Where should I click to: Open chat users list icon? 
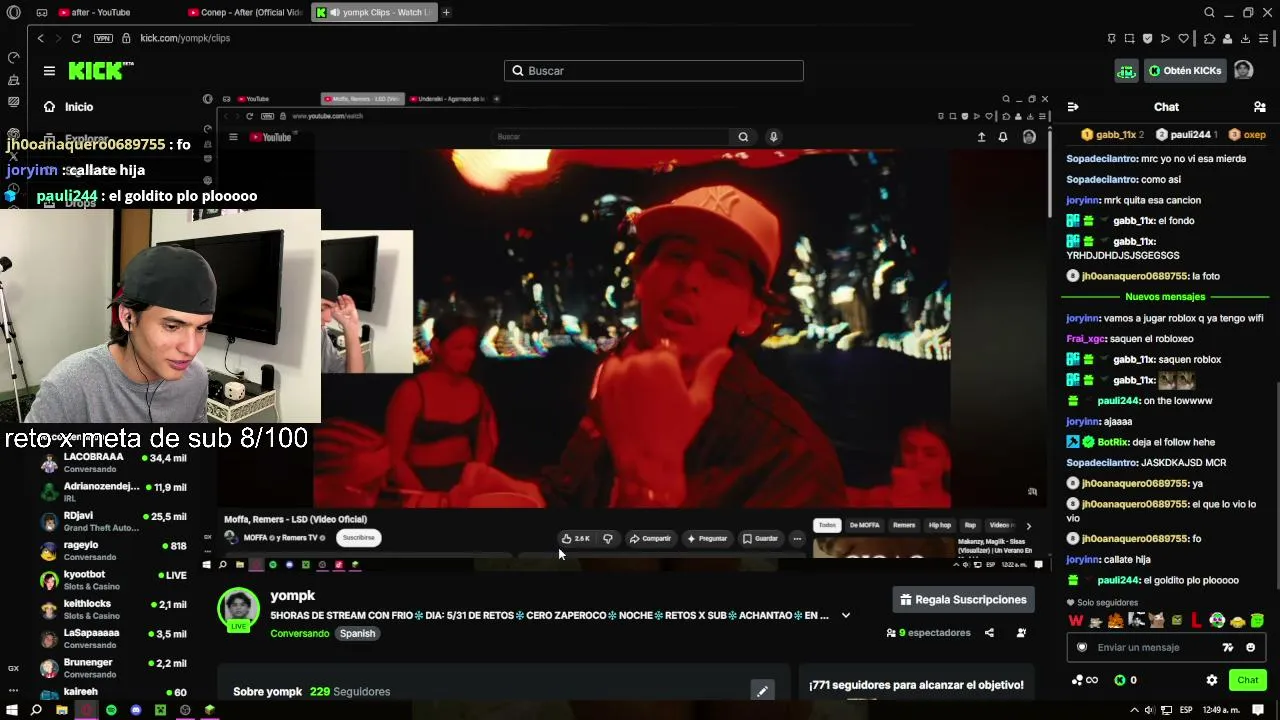click(x=1259, y=107)
